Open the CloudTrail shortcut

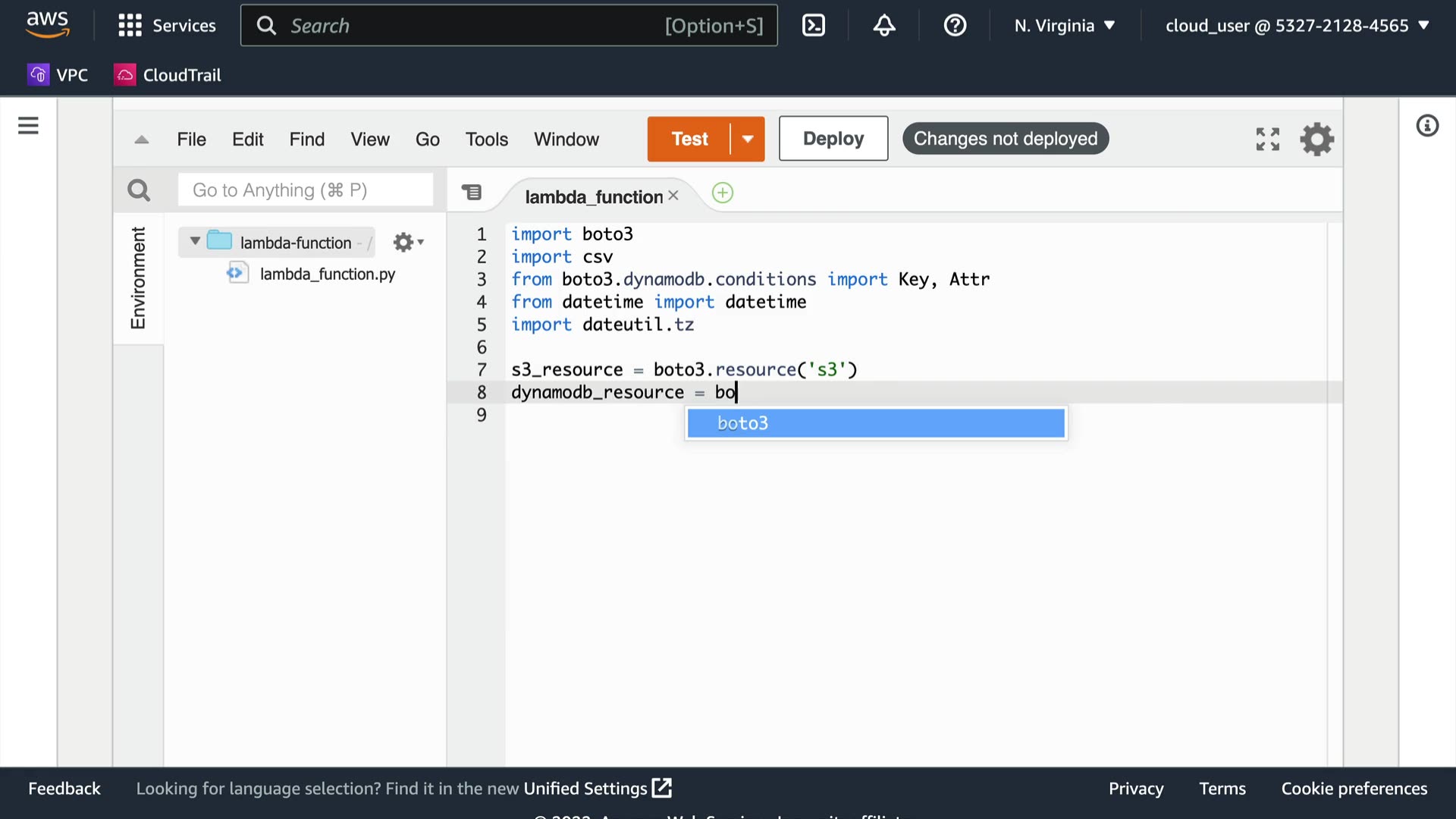168,74
